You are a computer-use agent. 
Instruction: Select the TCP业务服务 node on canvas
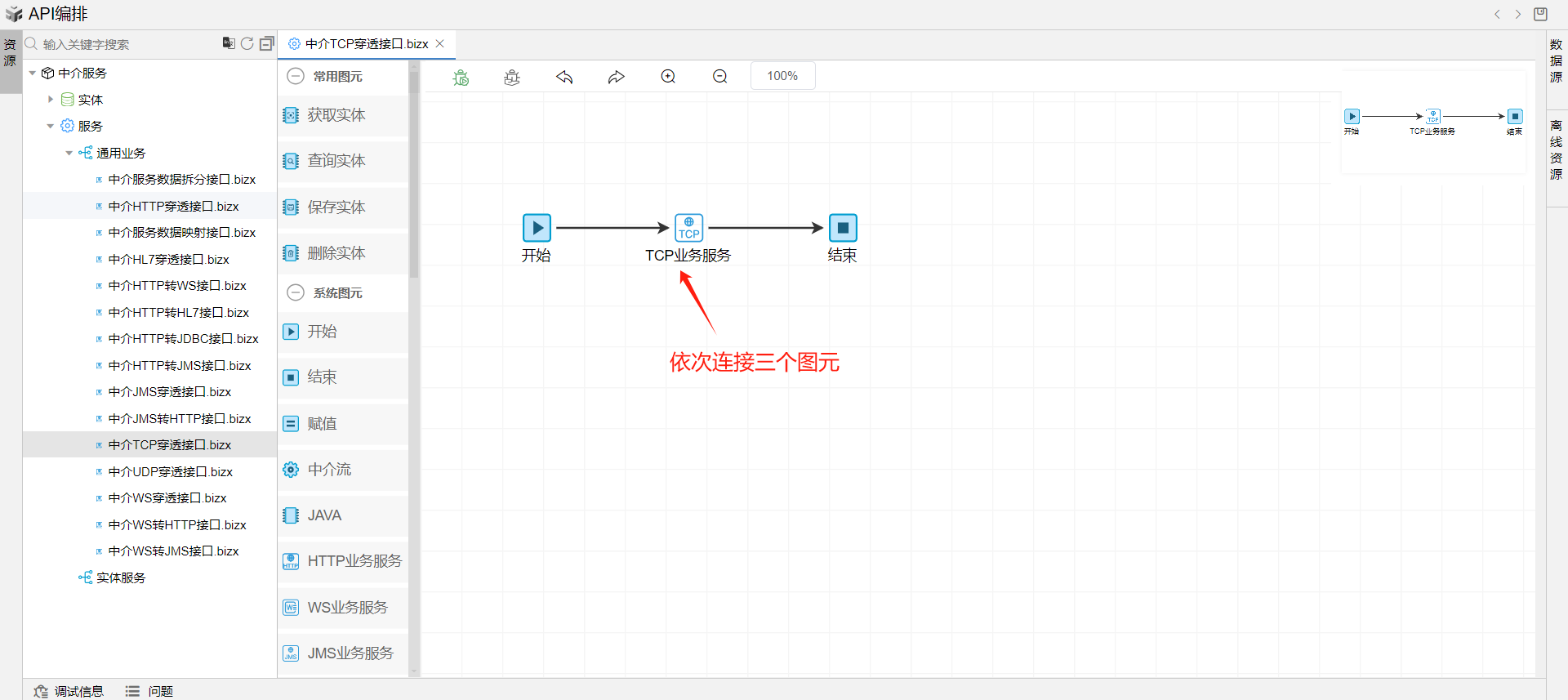tap(688, 228)
